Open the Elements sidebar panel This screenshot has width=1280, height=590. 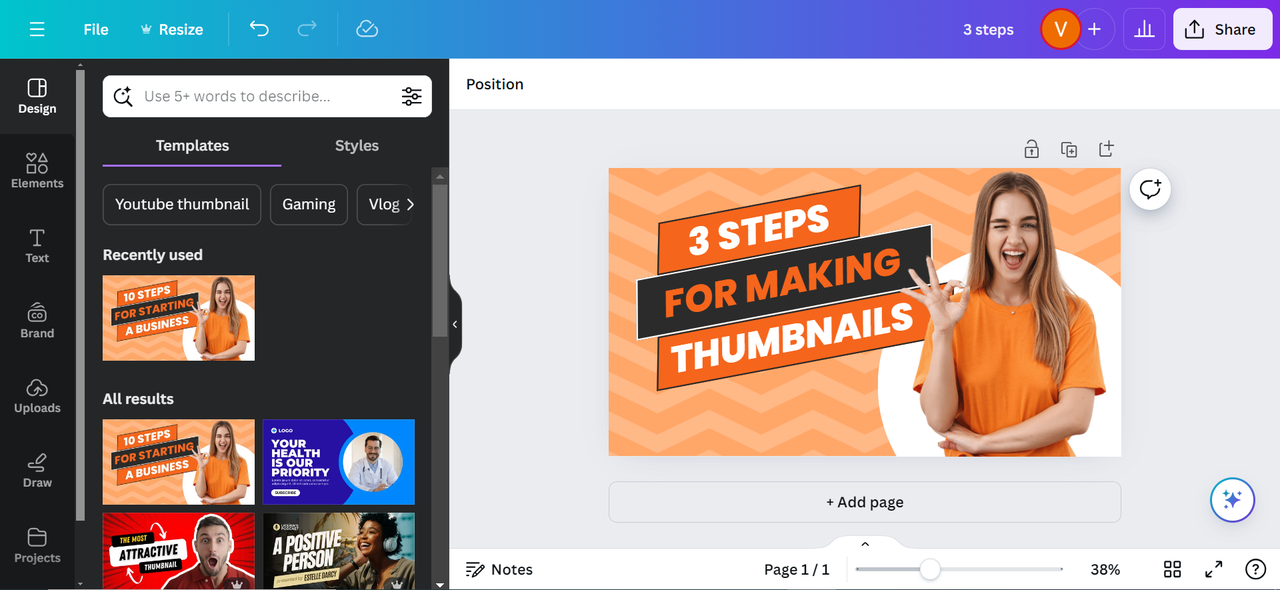click(37, 171)
